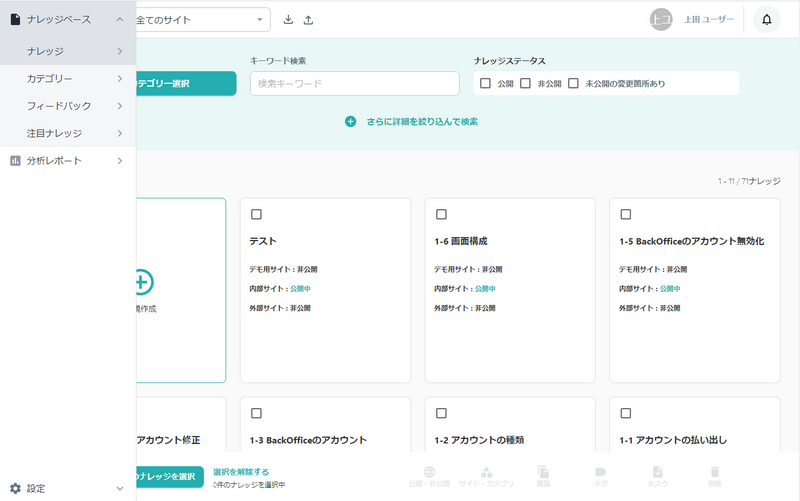The height and width of the screenshot is (501, 800).
Task: Click the 分析レポート chart icon
Action: pos(15,160)
